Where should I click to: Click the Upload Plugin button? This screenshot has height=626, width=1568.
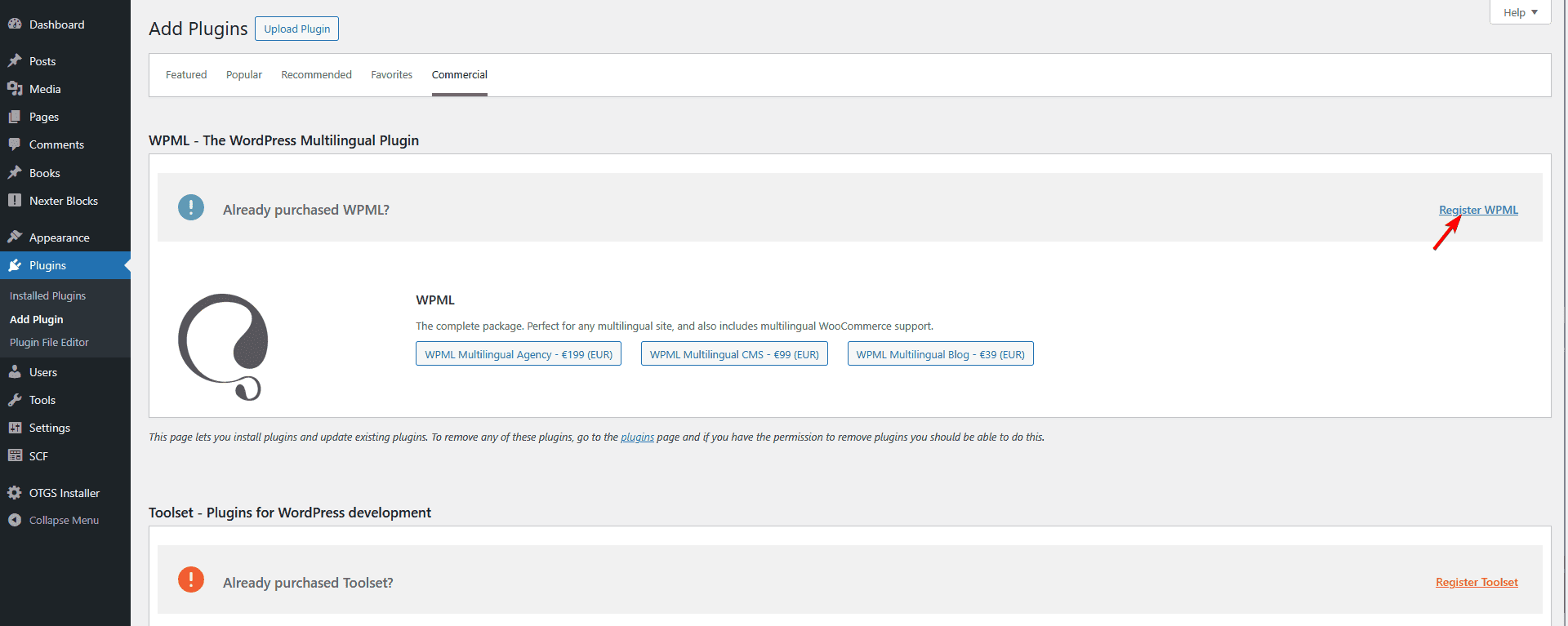coord(297,29)
